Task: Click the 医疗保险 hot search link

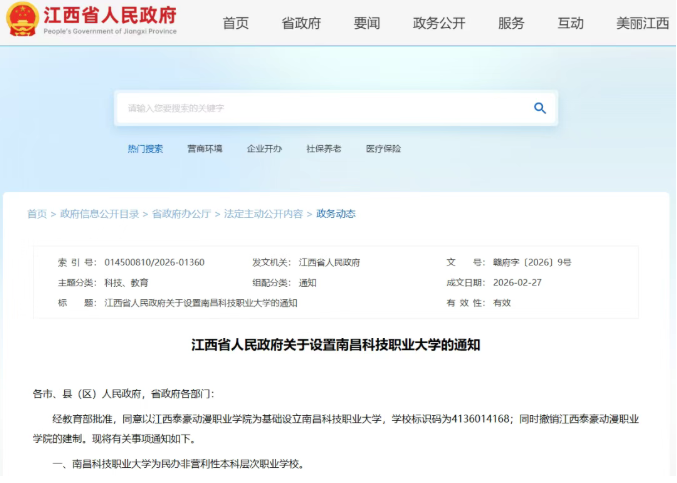Action: click(x=383, y=149)
